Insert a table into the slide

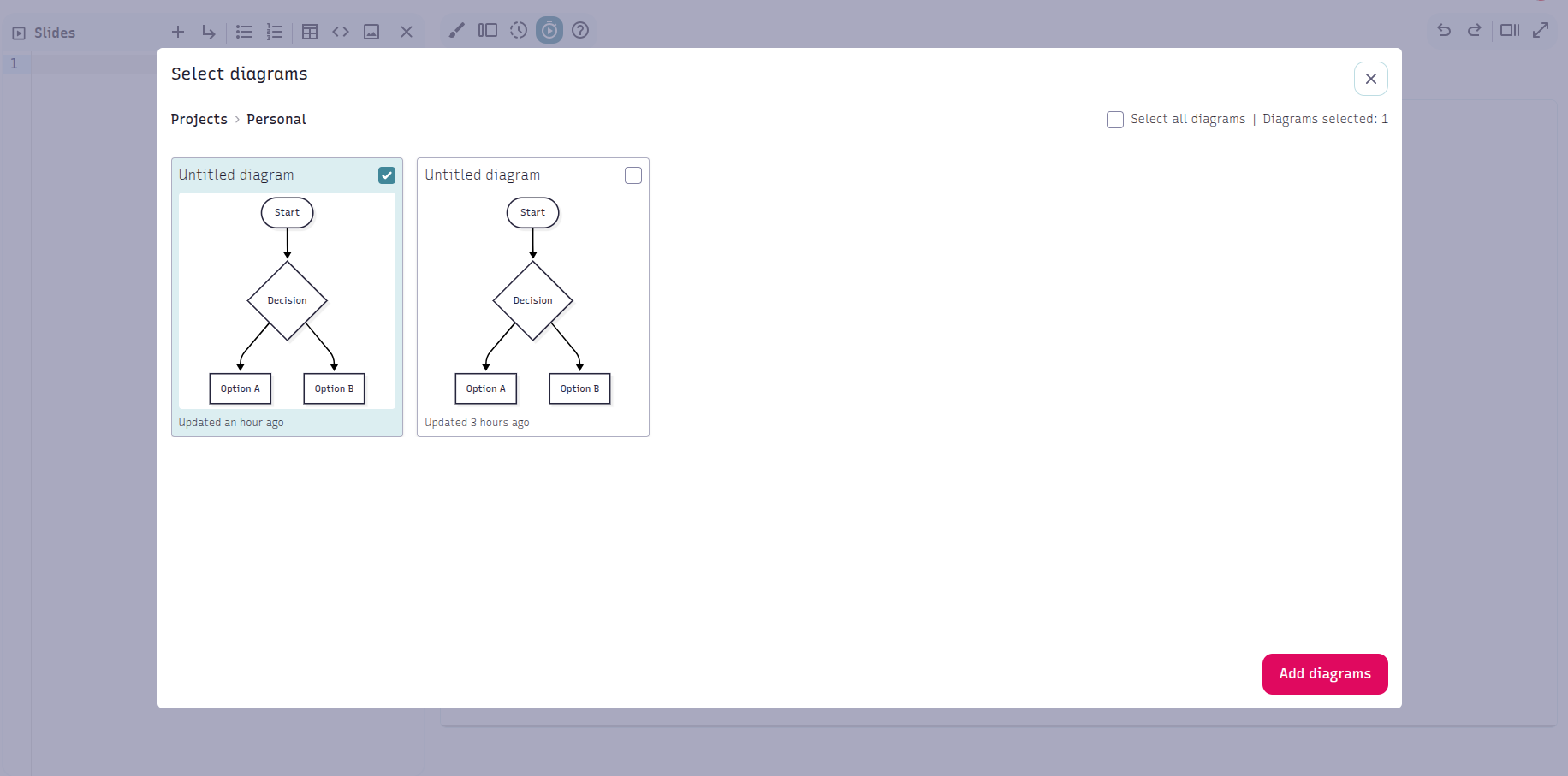(x=310, y=31)
